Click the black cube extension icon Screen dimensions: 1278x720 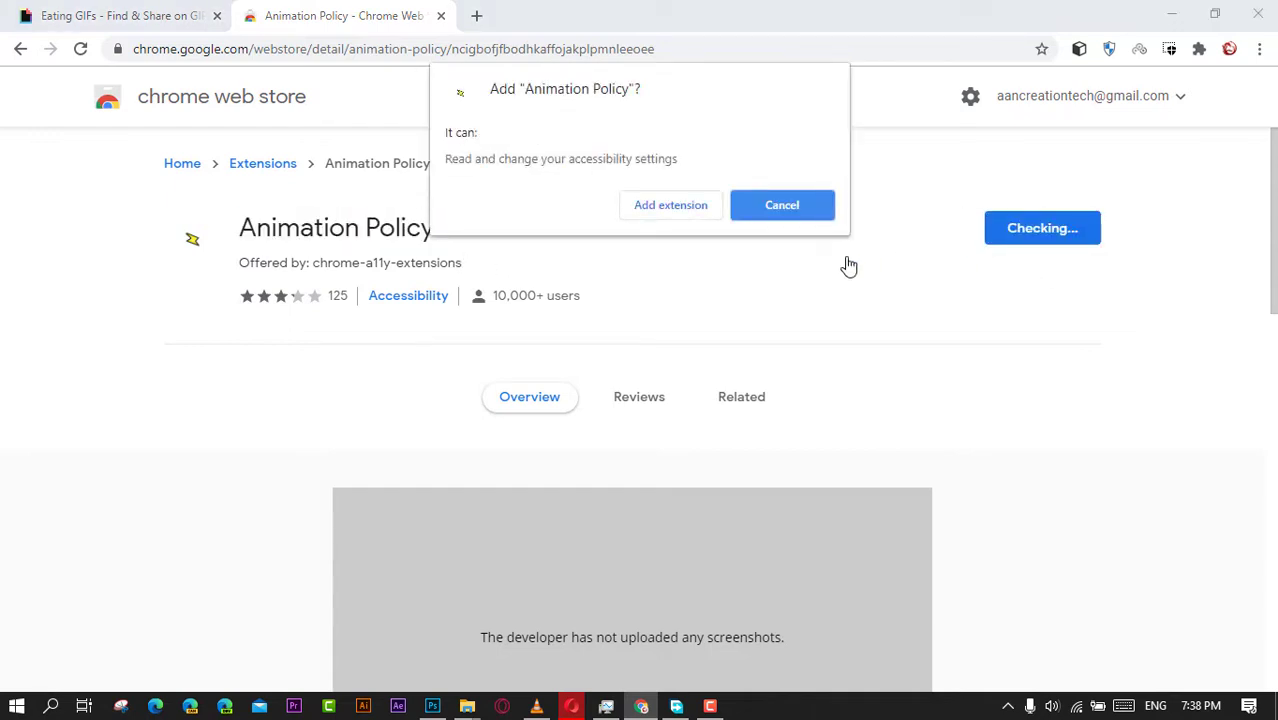pyautogui.click(x=1079, y=49)
